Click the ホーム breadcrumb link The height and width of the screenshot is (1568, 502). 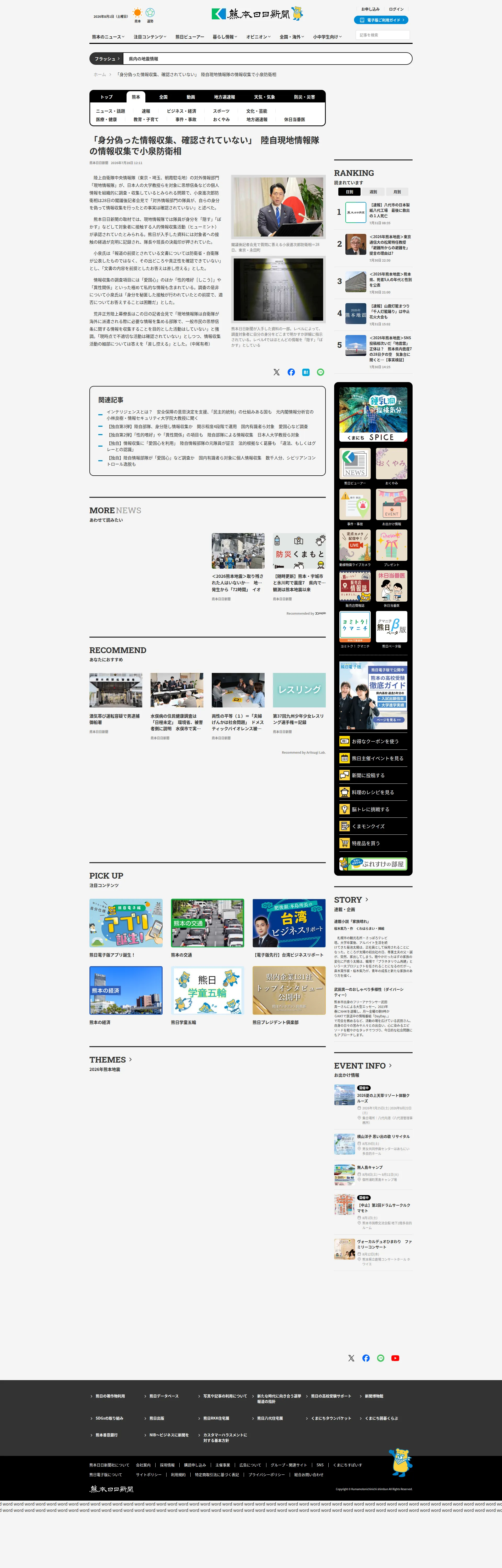[x=99, y=74]
